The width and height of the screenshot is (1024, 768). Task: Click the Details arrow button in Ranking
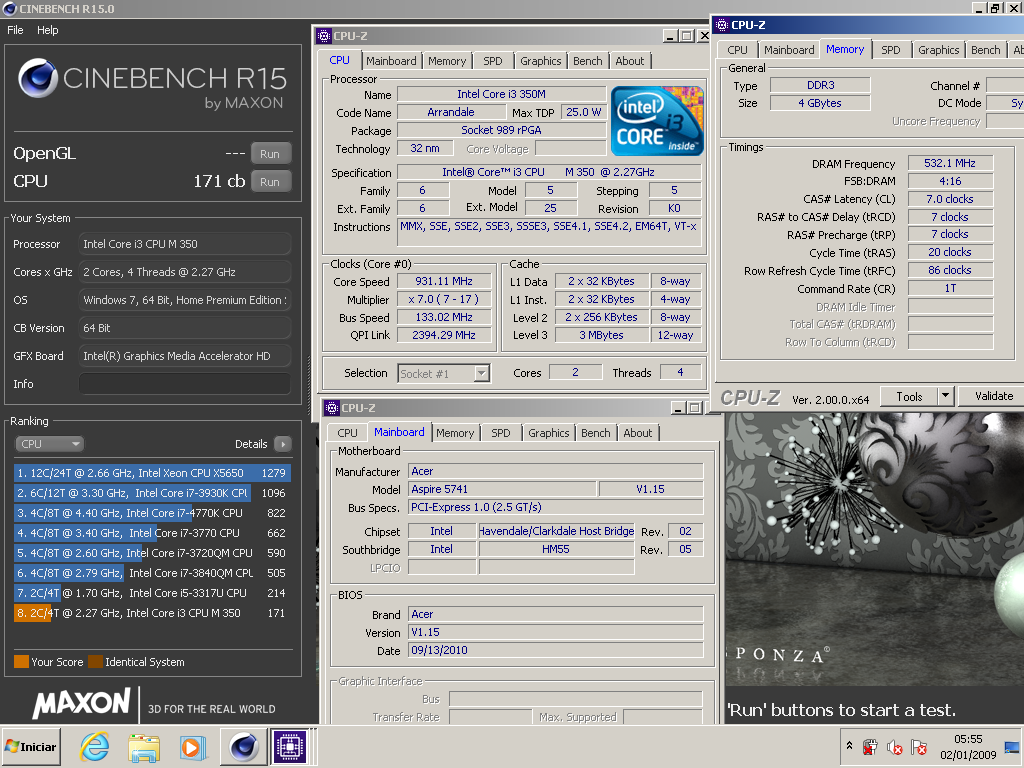[x=283, y=444]
